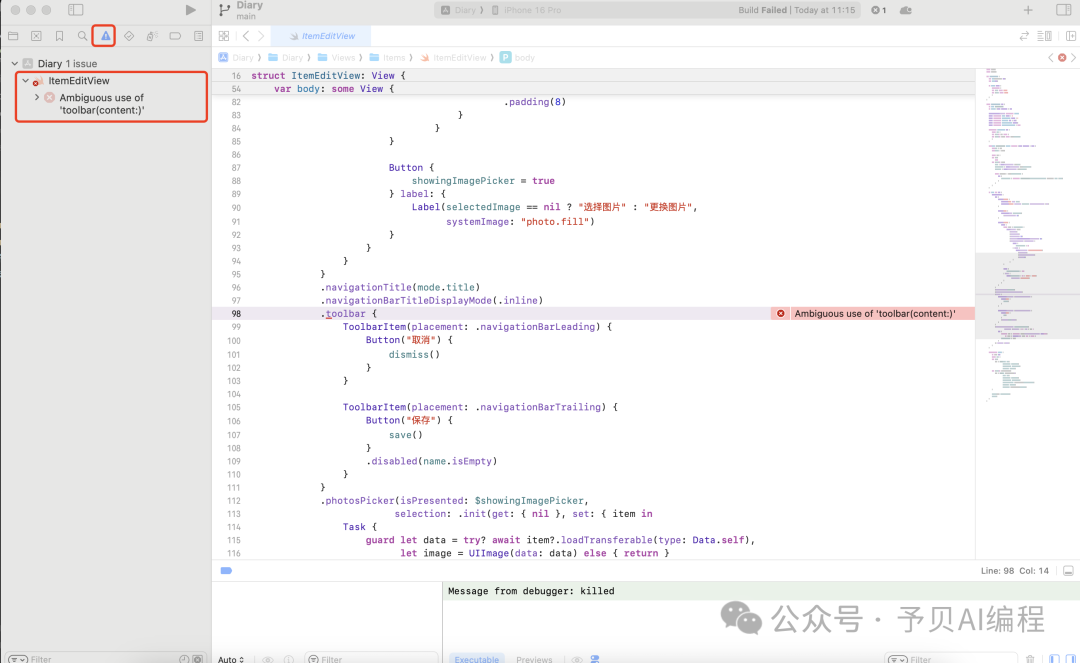Open the Find navigator magnifier icon
Image resolution: width=1080 pixels, height=663 pixels.
click(x=82, y=36)
